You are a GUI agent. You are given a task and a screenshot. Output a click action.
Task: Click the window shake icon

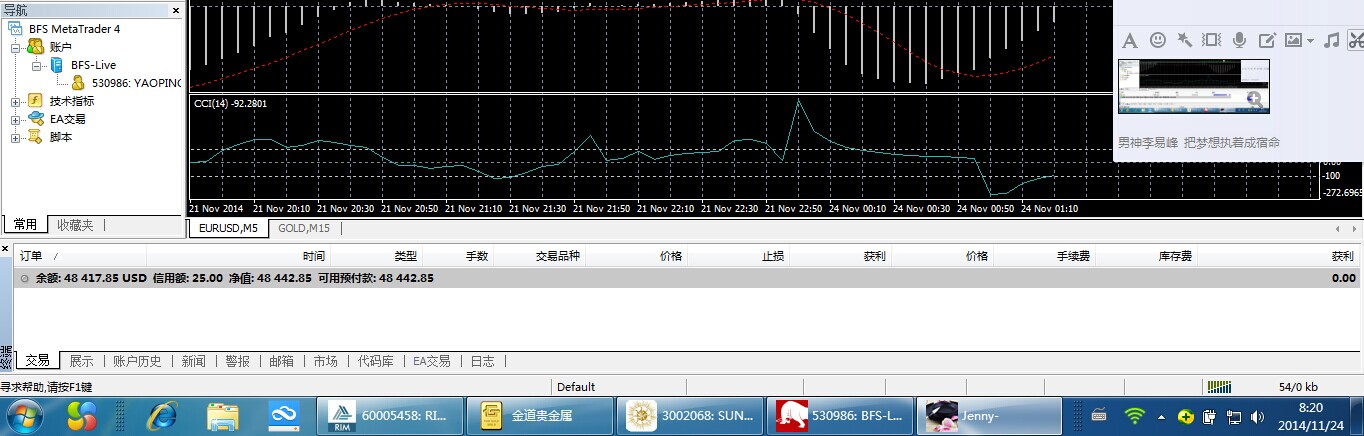pyautogui.click(x=1211, y=40)
